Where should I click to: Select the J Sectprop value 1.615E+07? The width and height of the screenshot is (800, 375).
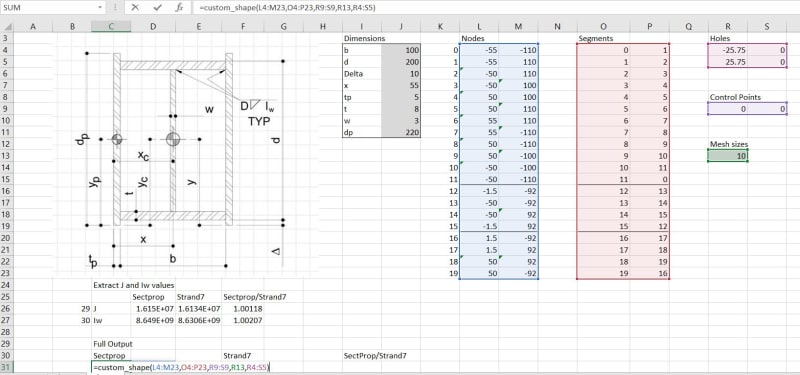[153, 309]
